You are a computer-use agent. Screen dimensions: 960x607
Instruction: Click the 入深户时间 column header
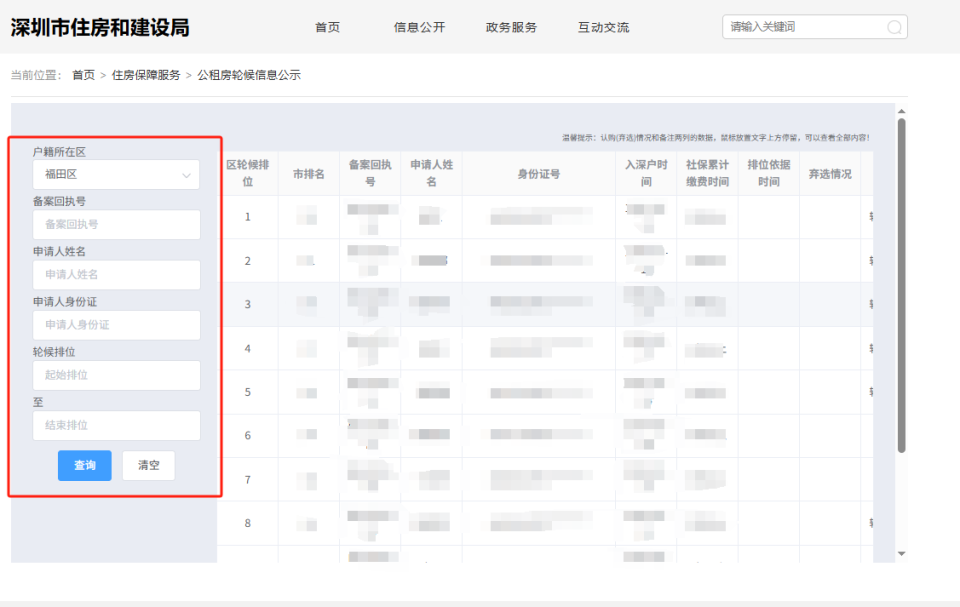point(646,174)
